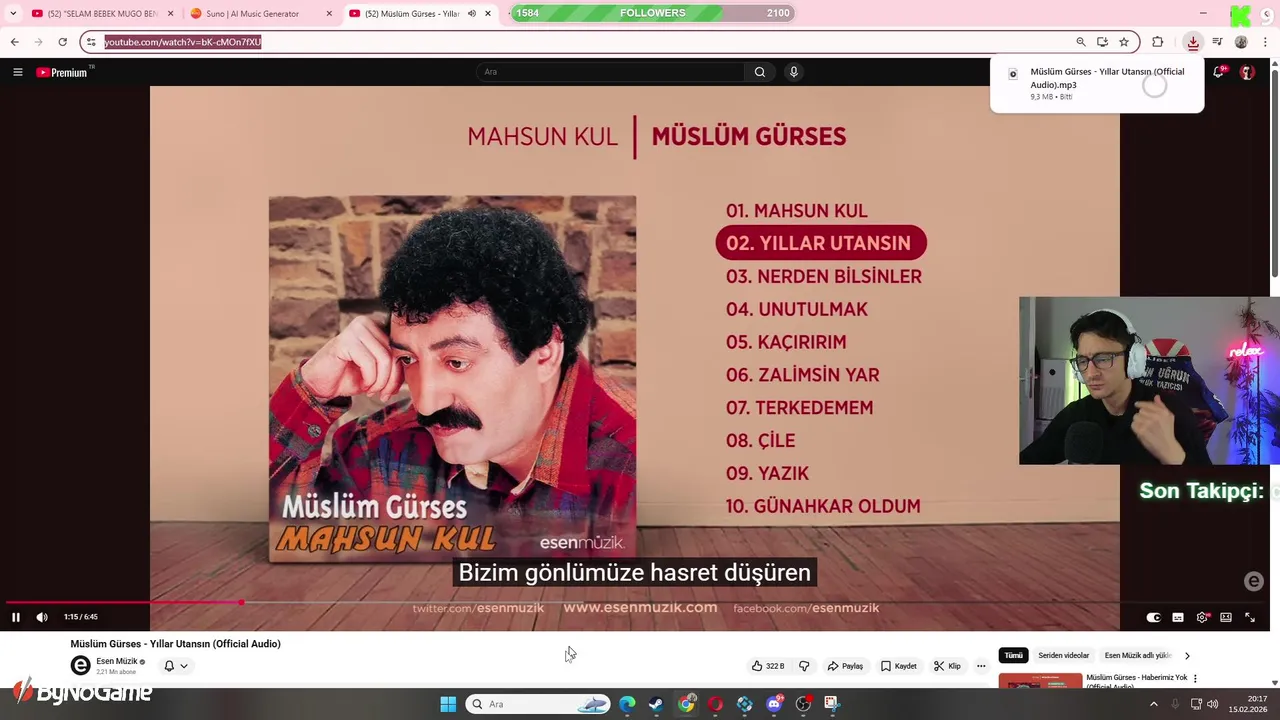Seek on the red video progress bar

coord(640,602)
